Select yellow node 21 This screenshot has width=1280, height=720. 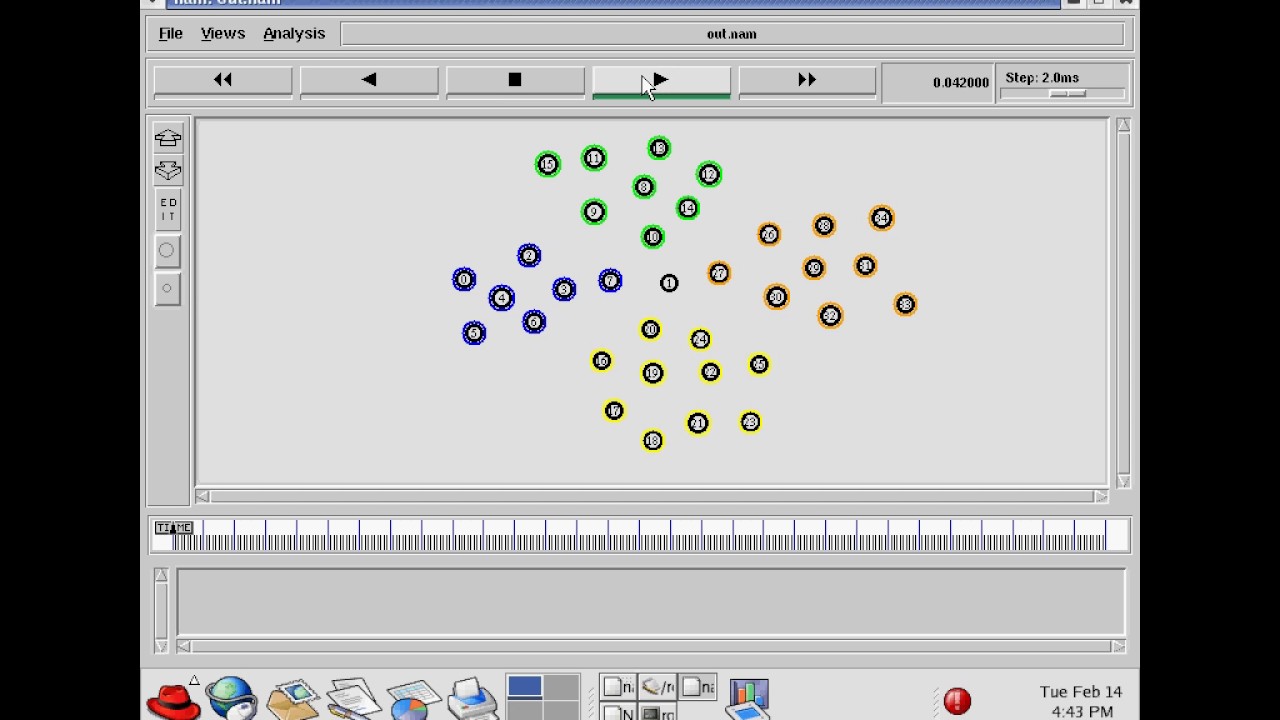point(698,424)
